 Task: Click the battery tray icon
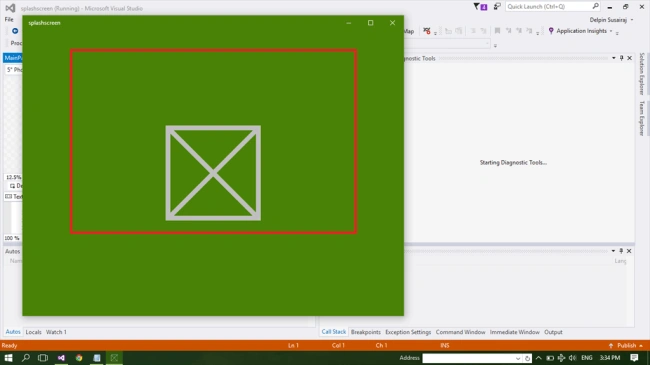pyautogui.click(x=550, y=358)
